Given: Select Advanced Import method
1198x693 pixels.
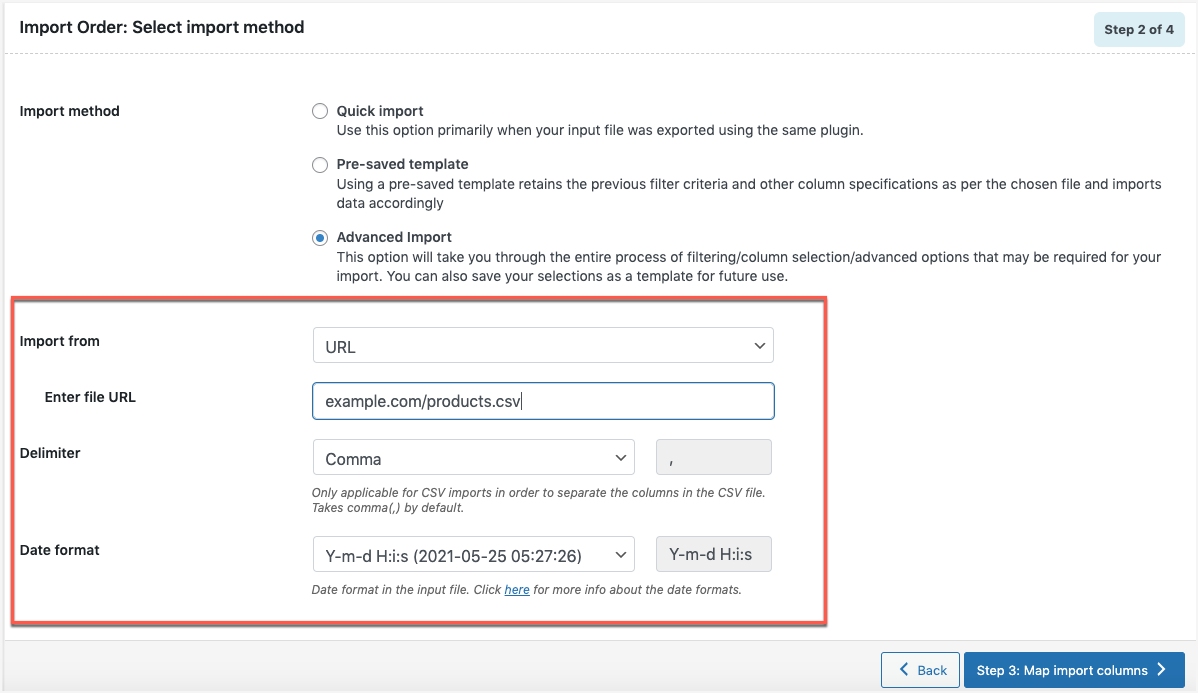Looking at the screenshot, I should 320,237.
